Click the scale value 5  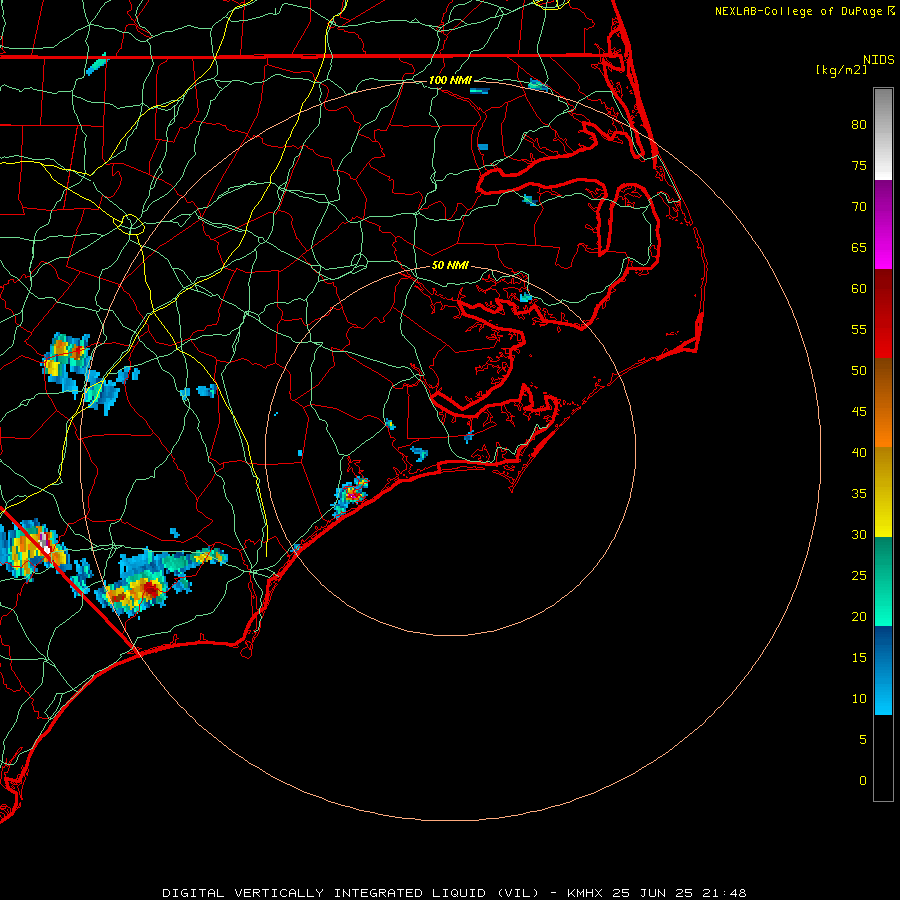863,740
